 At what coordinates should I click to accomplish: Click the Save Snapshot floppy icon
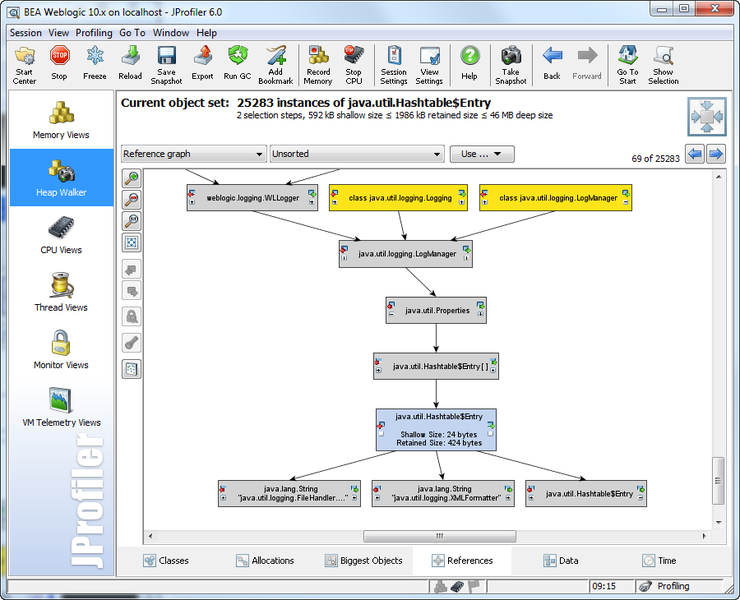[x=166, y=65]
